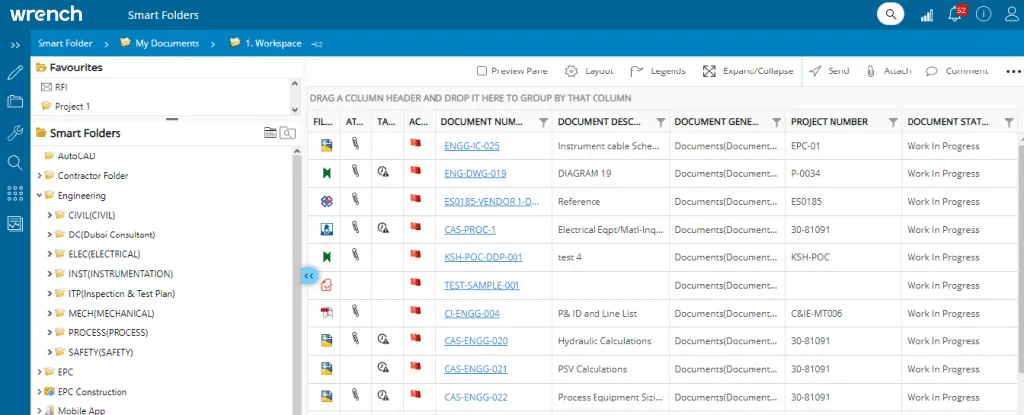
Task: Select the pencil edit icon in sidebar
Action: pos(15,73)
